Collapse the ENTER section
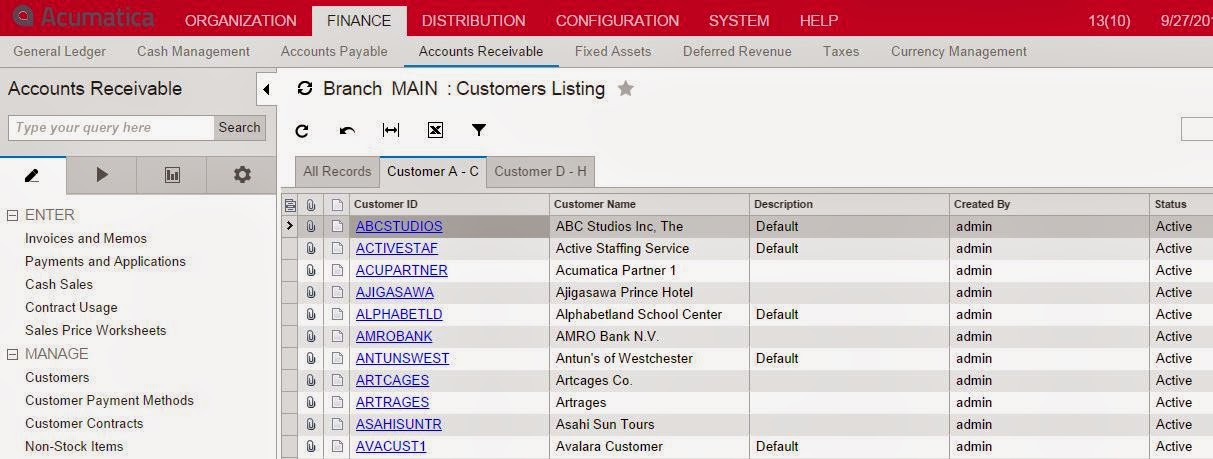Image resolution: width=1213 pixels, height=459 pixels. pos(13,215)
